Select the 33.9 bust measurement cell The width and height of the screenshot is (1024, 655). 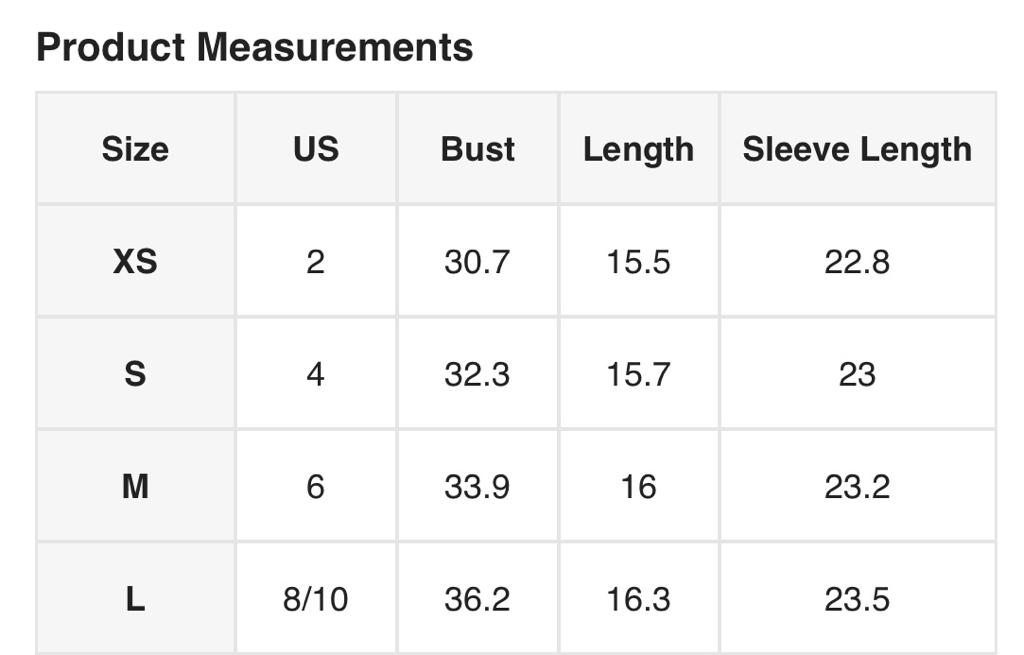[x=478, y=487]
